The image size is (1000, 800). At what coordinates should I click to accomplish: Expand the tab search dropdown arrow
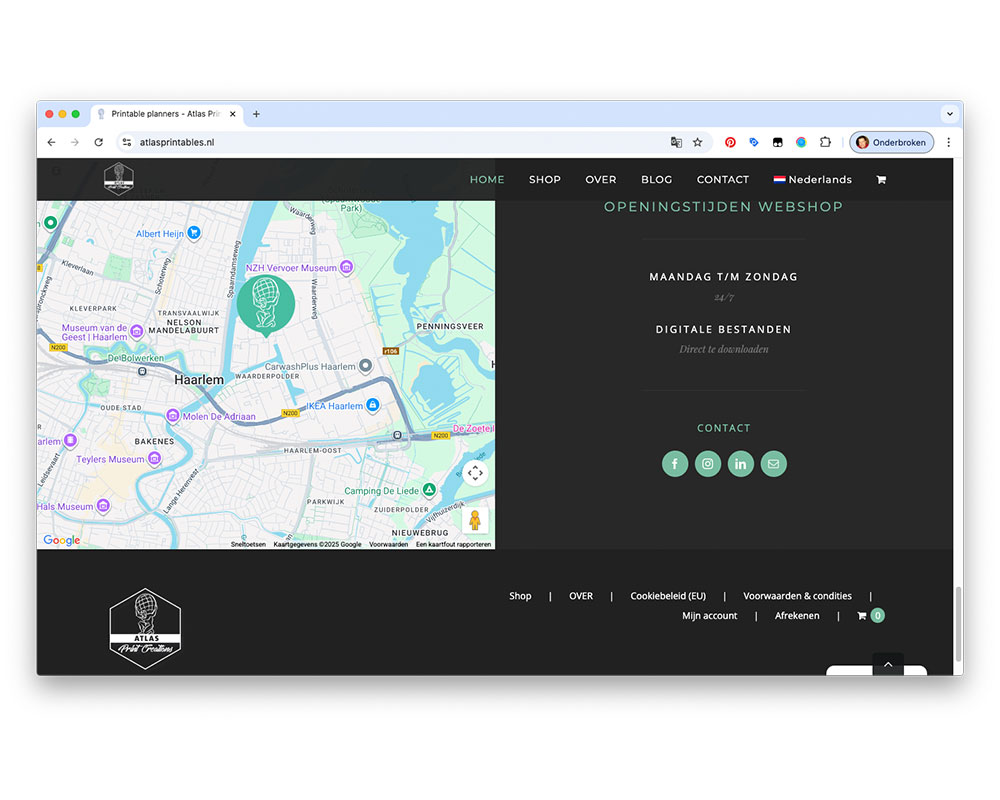point(949,114)
